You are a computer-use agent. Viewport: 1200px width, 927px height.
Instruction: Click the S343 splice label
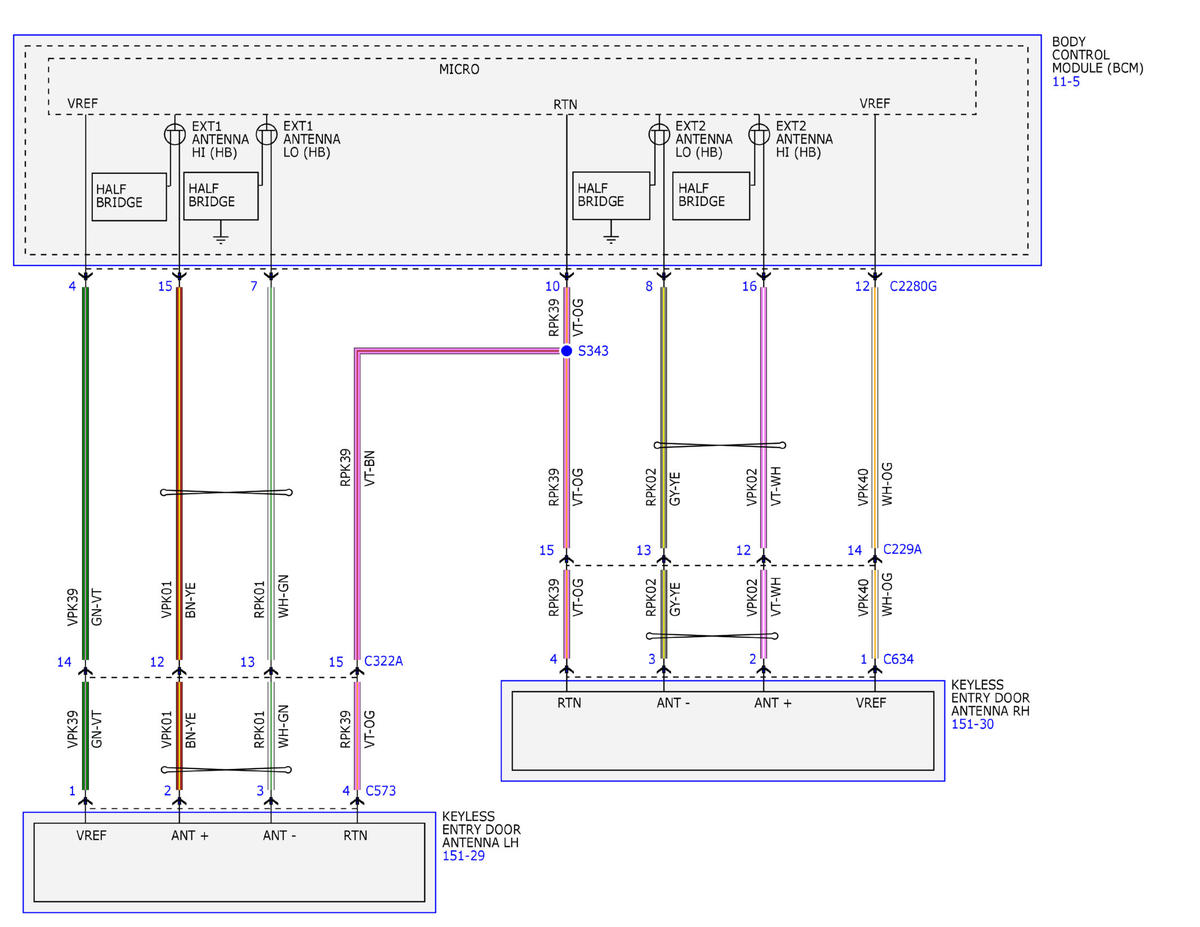coord(593,351)
